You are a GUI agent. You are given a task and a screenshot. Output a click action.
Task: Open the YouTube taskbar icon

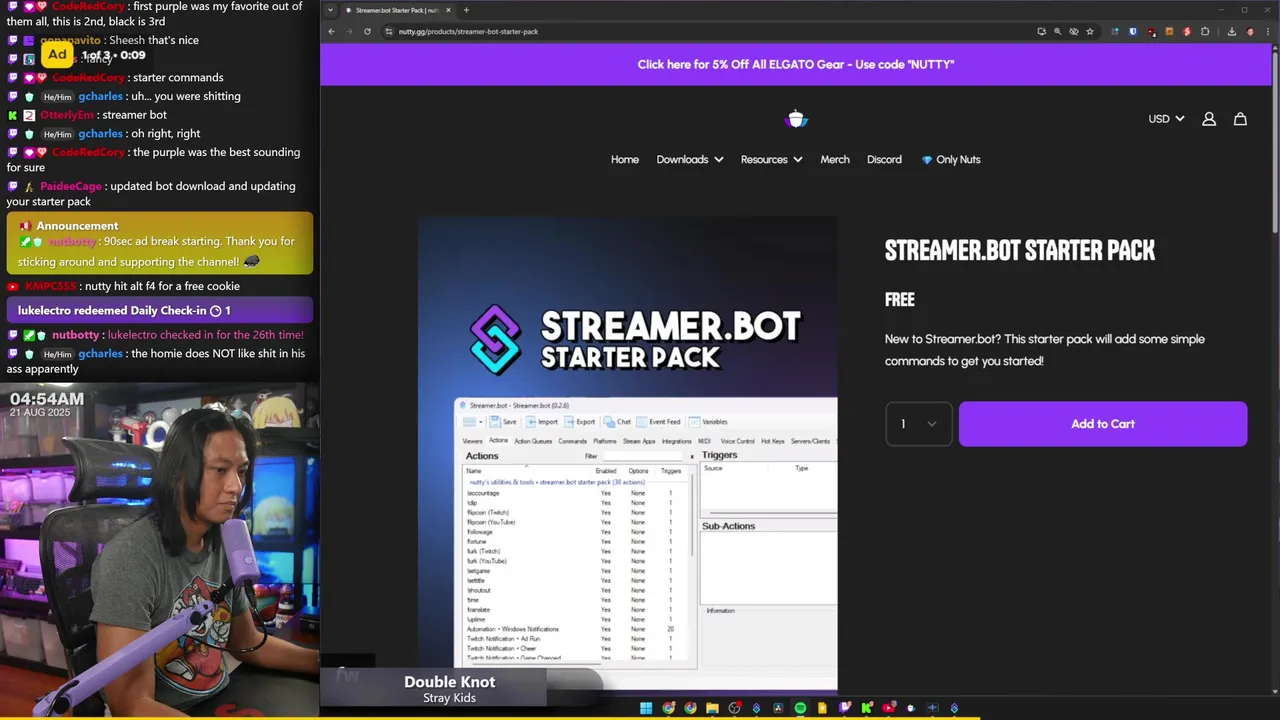click(888, 708)
